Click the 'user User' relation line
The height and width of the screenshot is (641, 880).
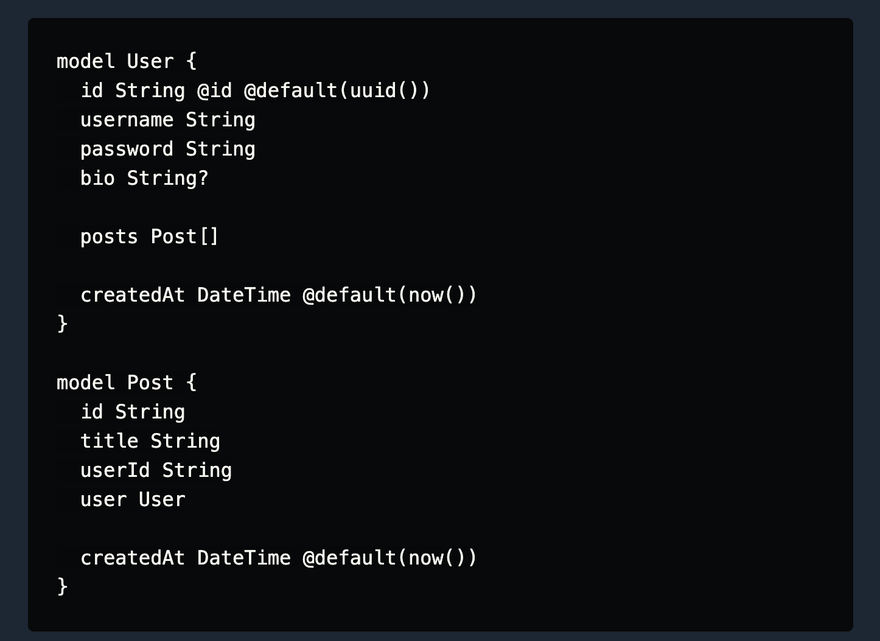pyautogui.click(x=132, y=500)
